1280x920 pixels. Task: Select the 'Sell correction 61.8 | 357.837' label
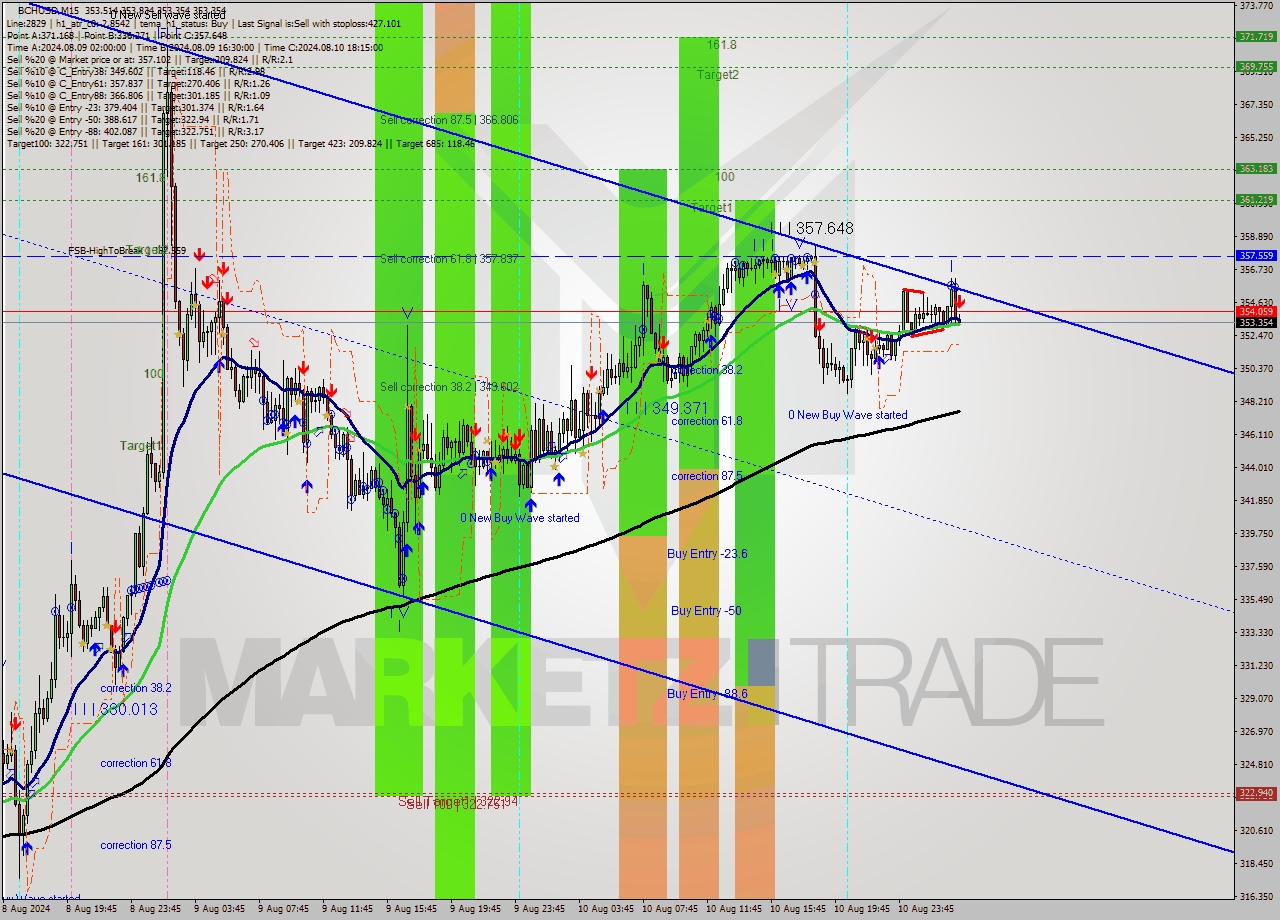tap(449, 259)
